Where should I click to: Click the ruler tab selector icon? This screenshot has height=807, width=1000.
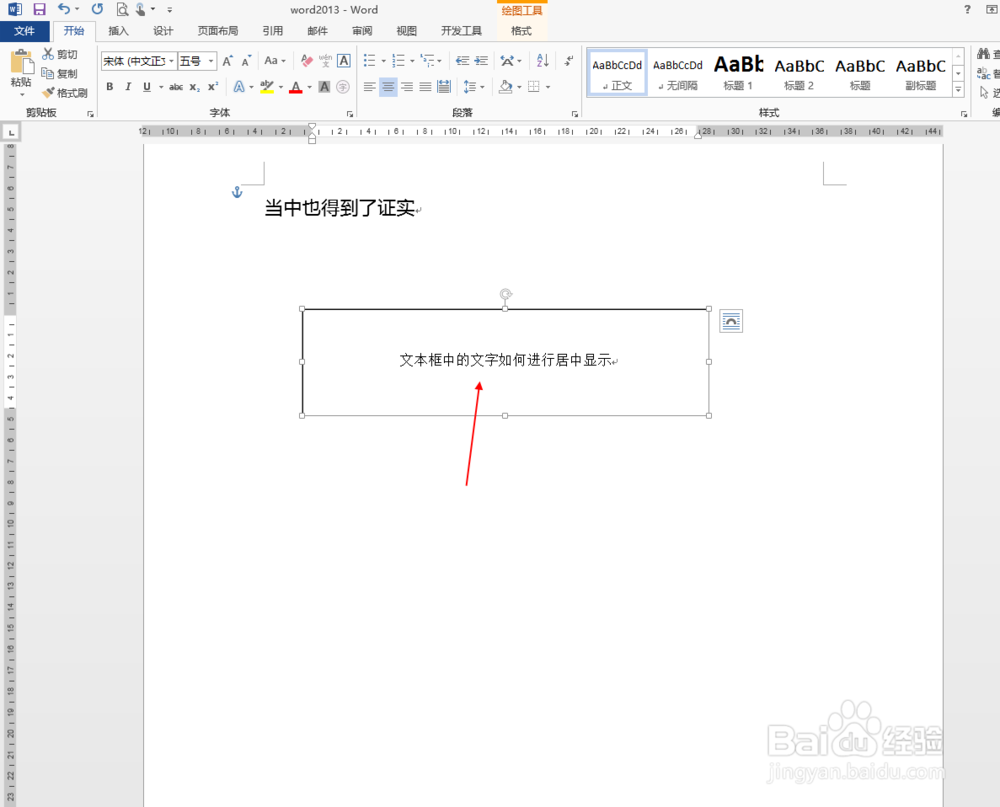11,132
